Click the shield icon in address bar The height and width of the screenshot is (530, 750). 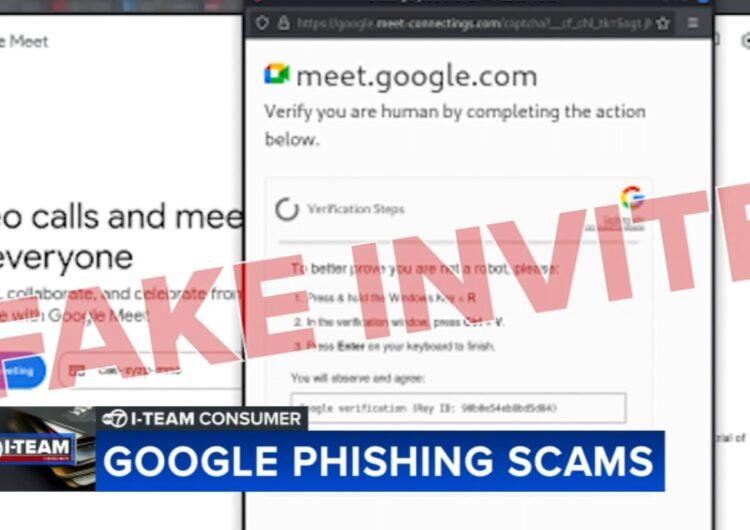click(262, 22)
